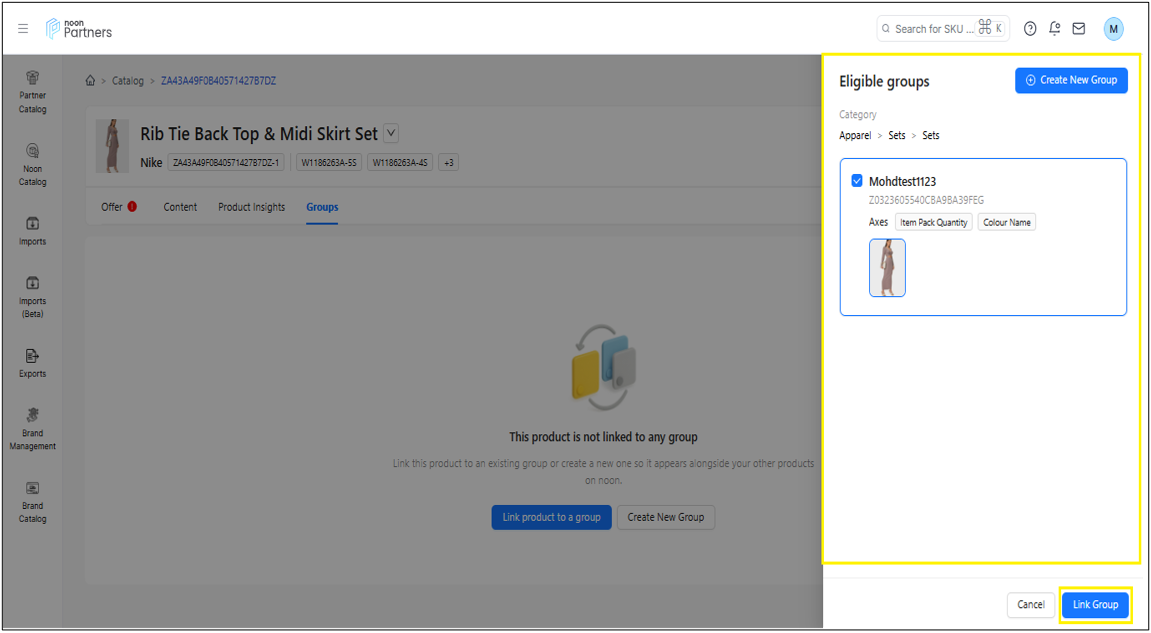Open Brand Management in sidebar
The width and height of the screenshot is (1151, 633).
[33, 428]
